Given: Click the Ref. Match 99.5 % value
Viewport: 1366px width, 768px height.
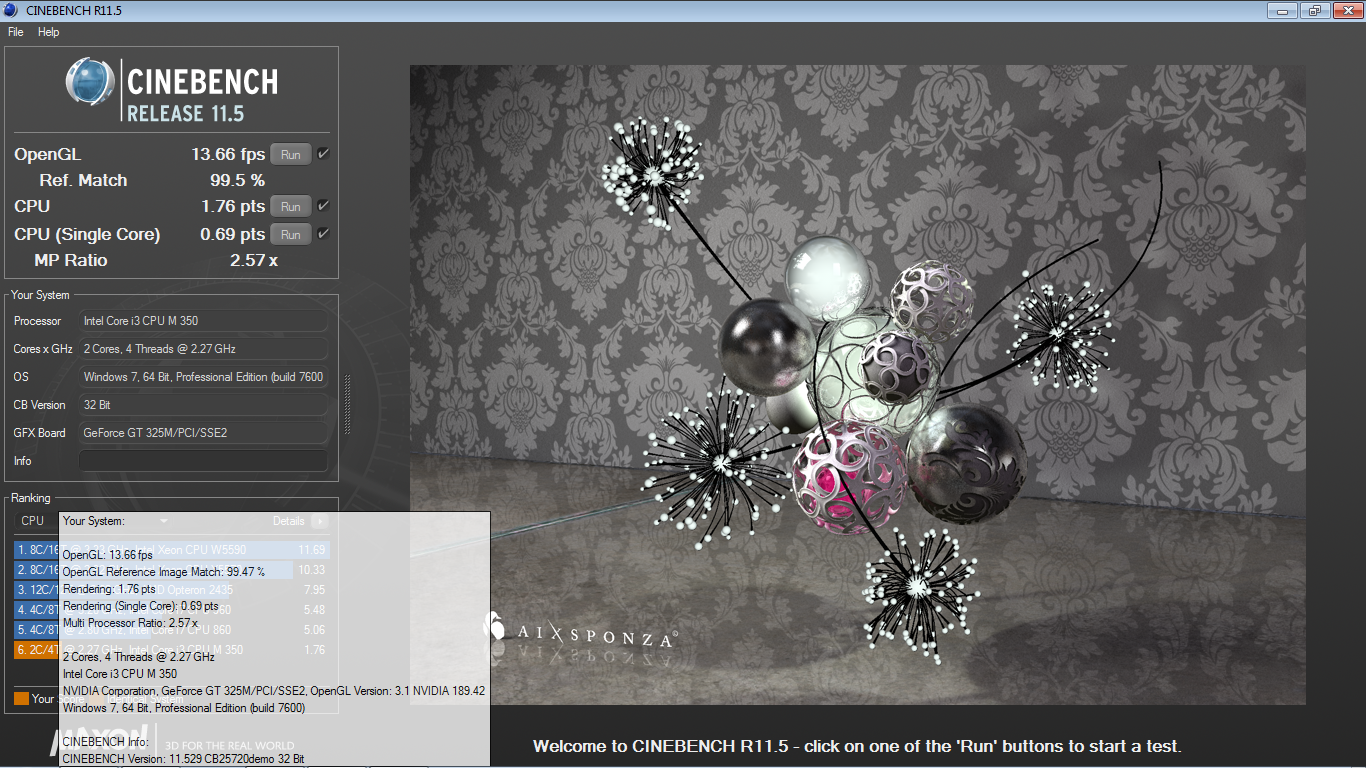Looking at the screenshot, I should [x=237, y=180].
